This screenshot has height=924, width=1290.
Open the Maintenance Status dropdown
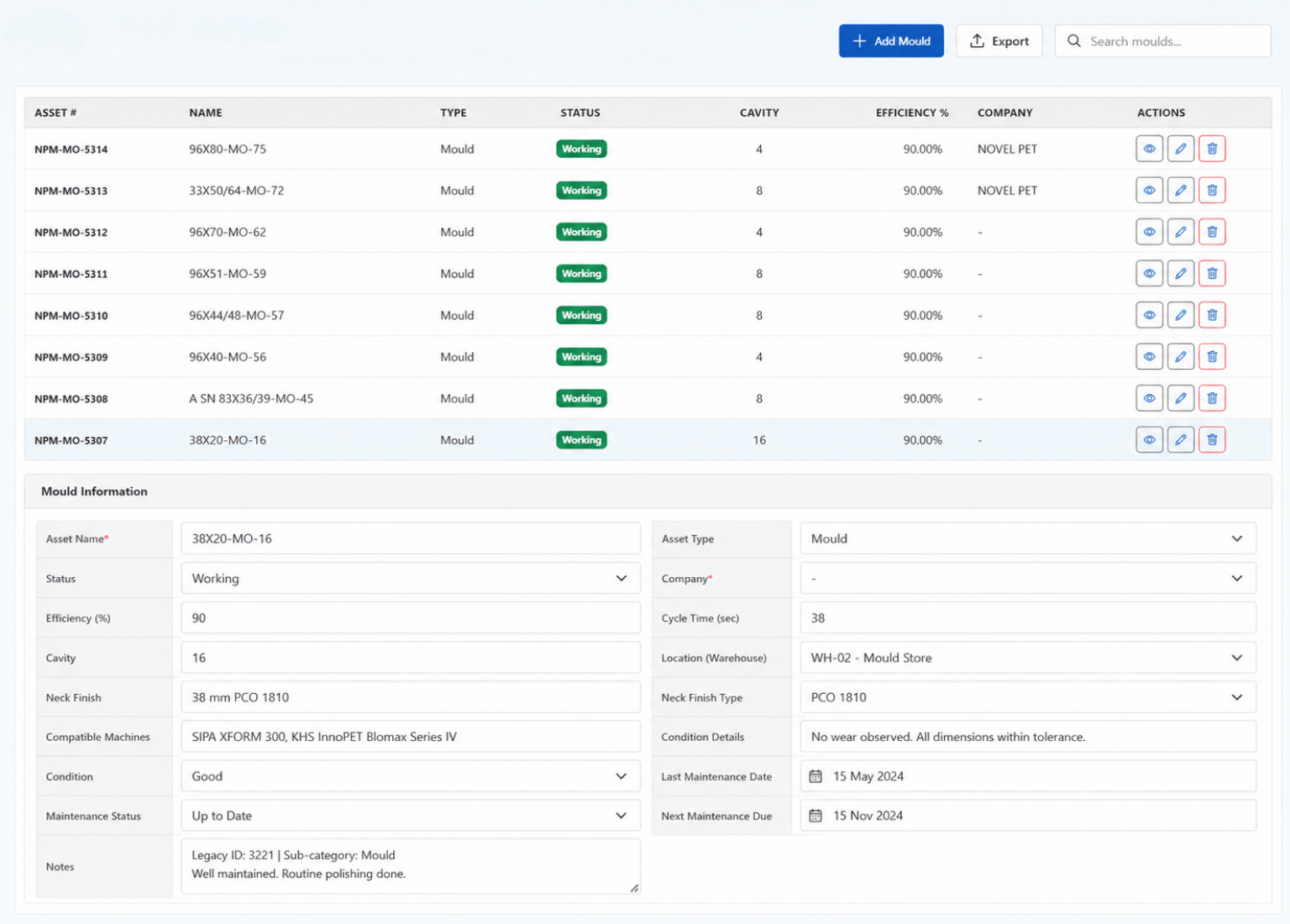[x=411, y=816]
